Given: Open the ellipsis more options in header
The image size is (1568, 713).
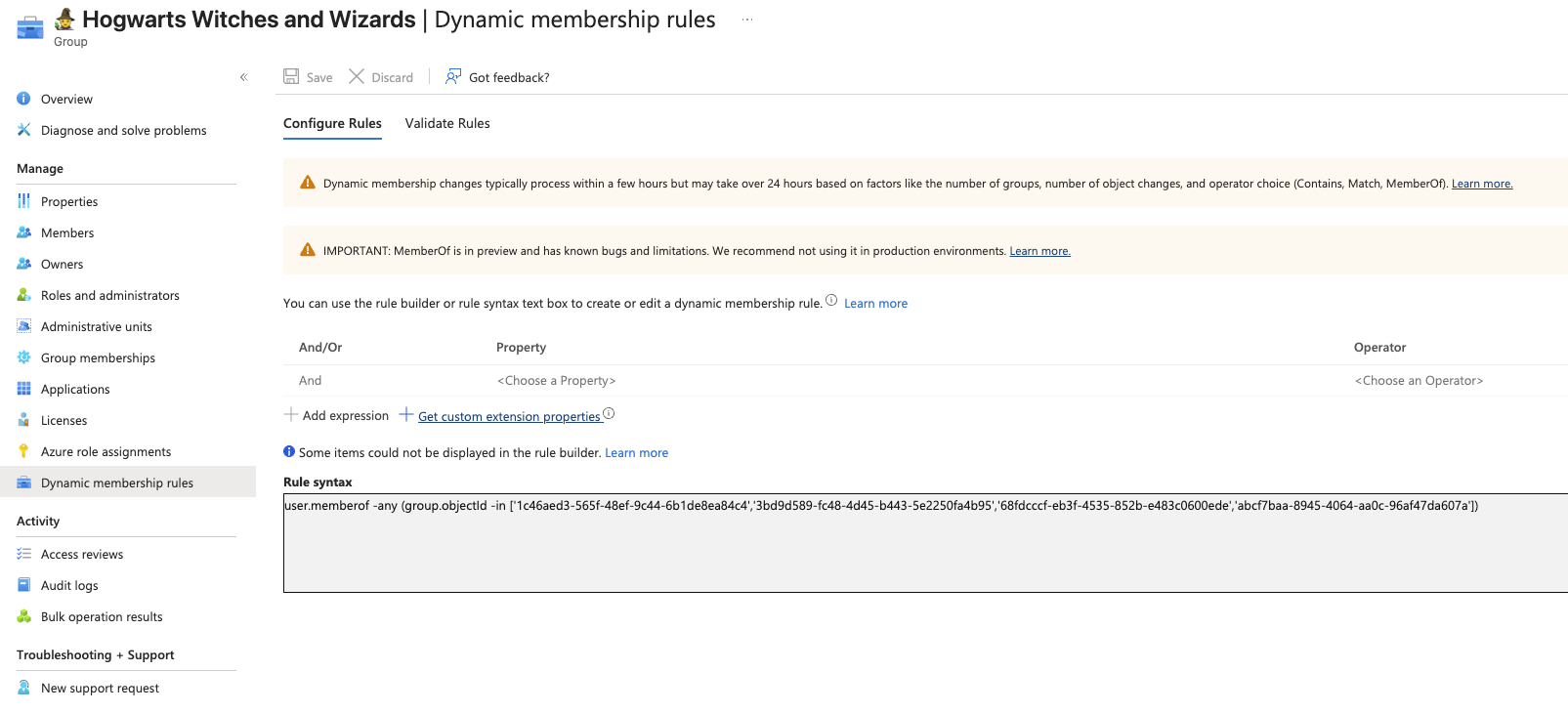Looking at the screenshot, I should tap(747, 20).
